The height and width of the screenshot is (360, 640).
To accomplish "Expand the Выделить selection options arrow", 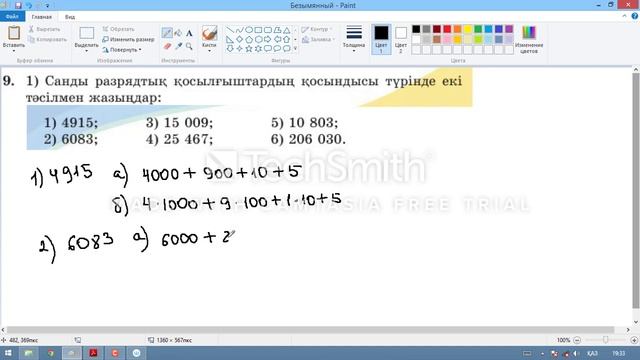I will click(x=87, y=50).
